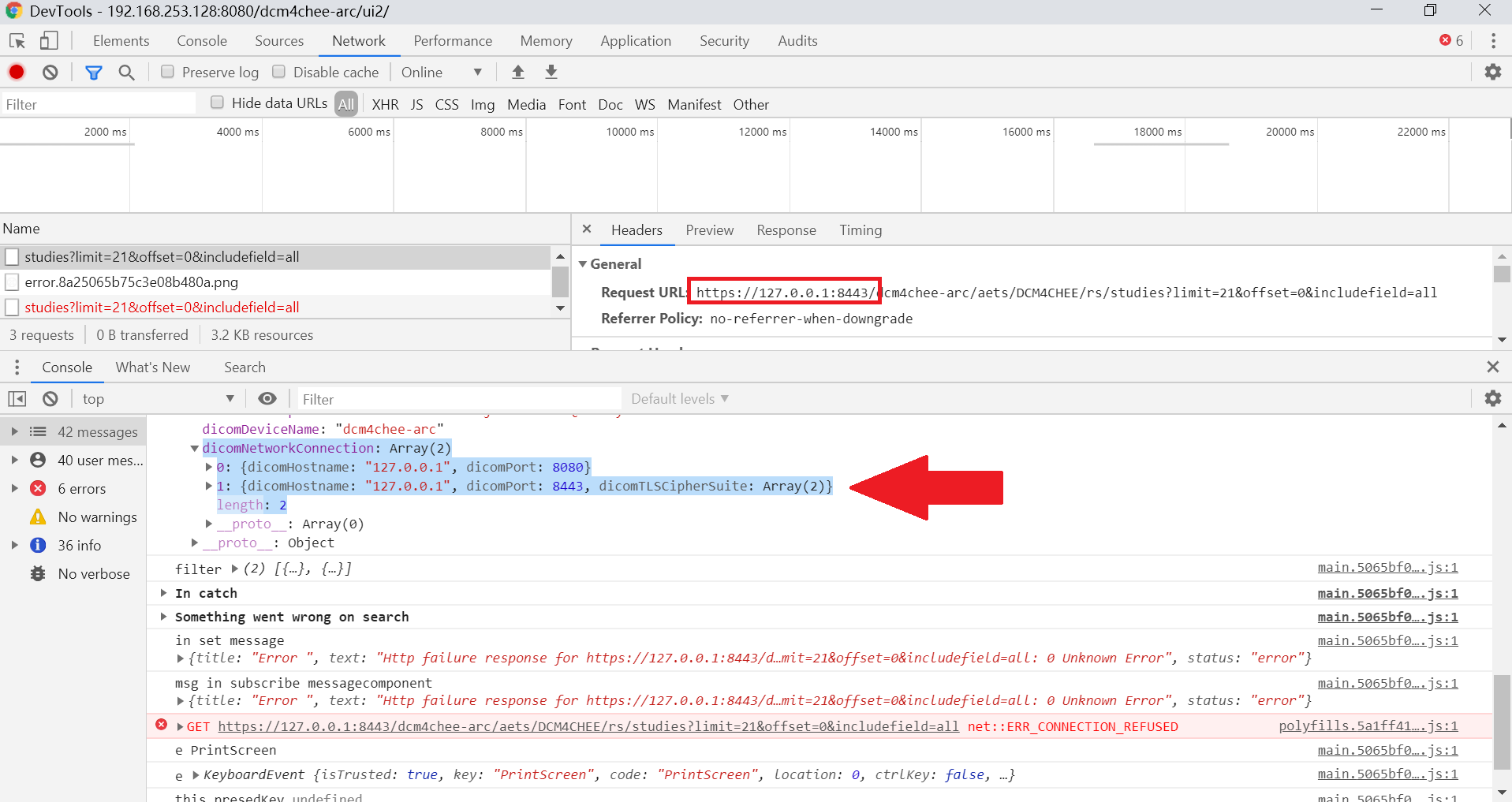Clear the network requests log
Image resolution: width=1512 pixels, height=802 pixels.
coord(50,72)
